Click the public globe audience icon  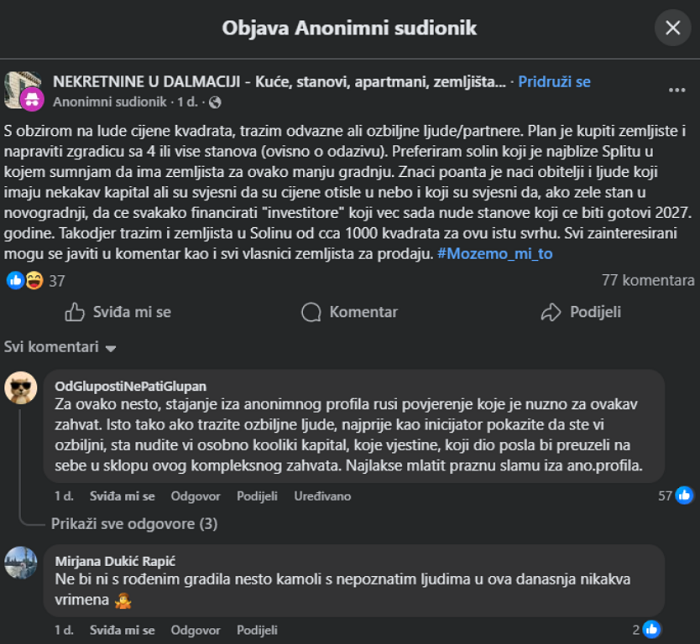point(216,102)
